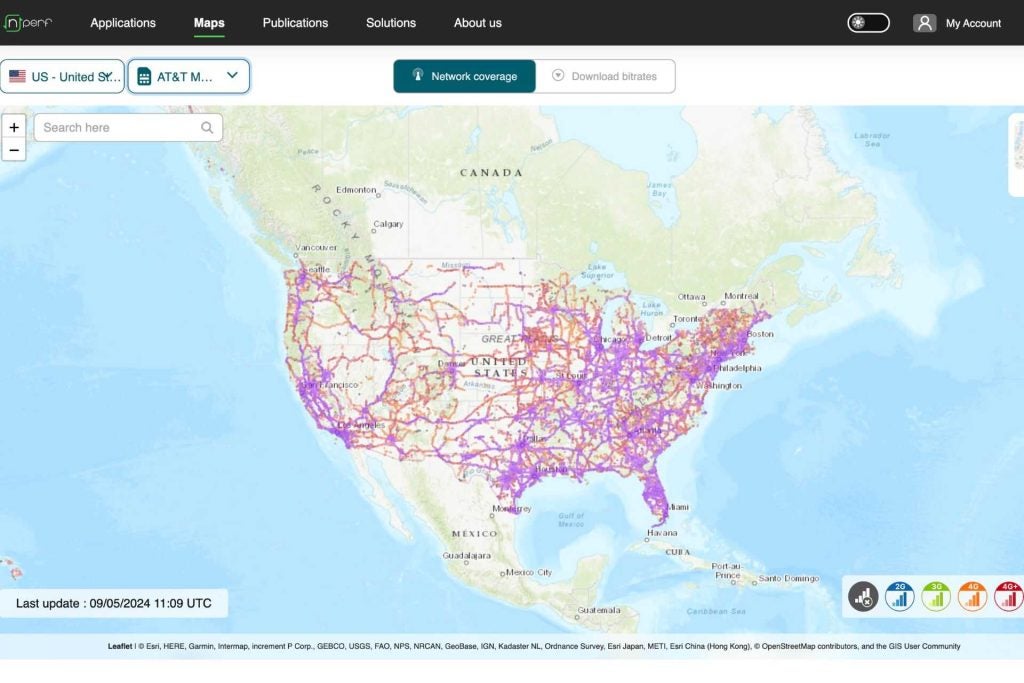Viewport: 1024px width, 683px height.
Task: Toggle the no-coverage signal layer icon
Action: tap(863, 597)
